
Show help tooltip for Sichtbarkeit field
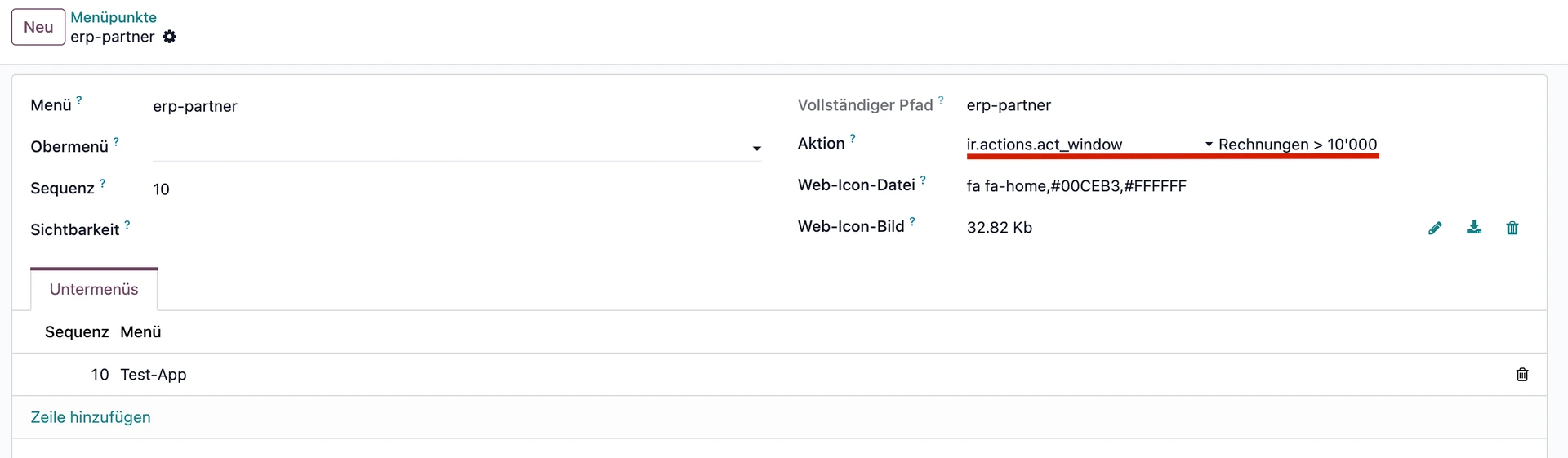pos(127,225)
